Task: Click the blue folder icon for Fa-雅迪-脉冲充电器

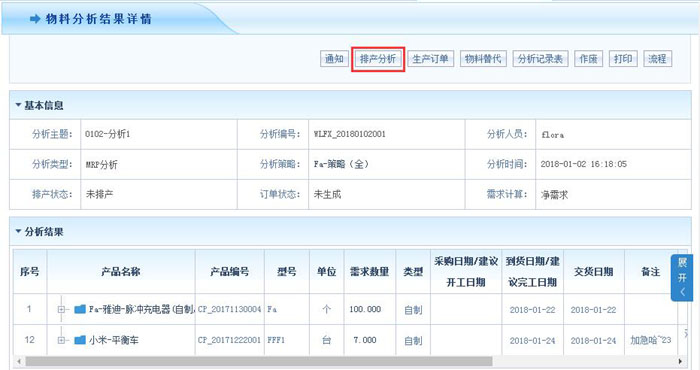Action: point(80,309)
